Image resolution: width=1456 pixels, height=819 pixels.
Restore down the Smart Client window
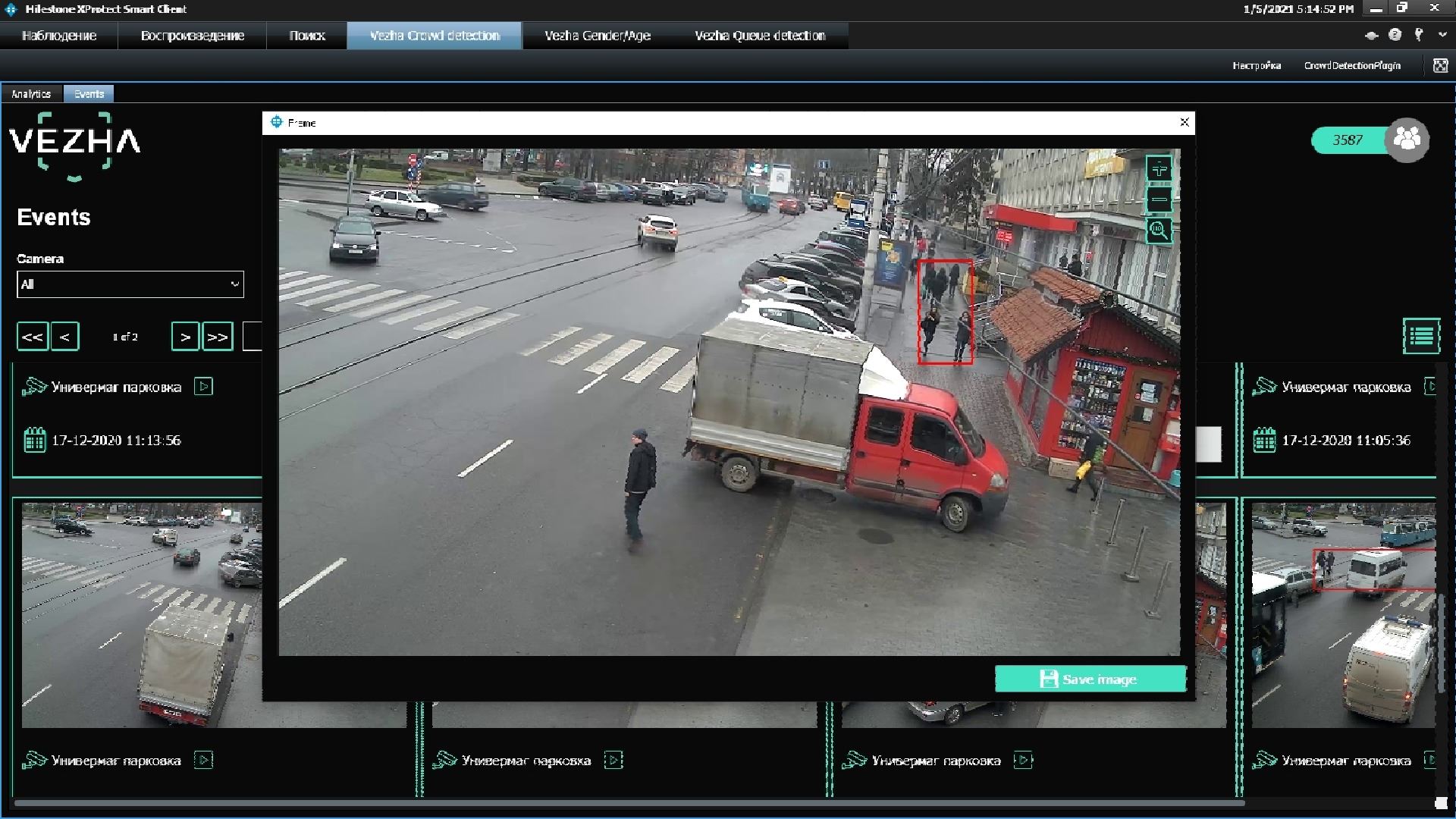click(1403, 9)
